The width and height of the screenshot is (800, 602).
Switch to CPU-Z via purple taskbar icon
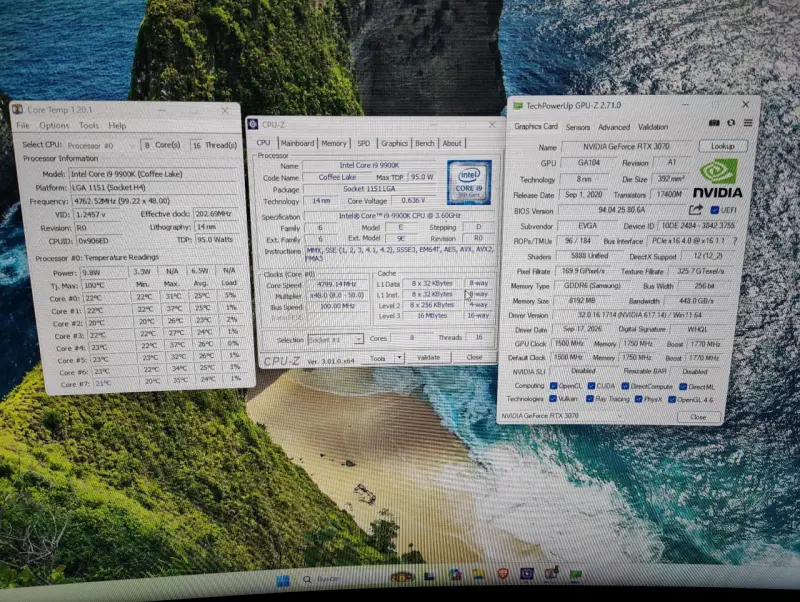[527, 573]
